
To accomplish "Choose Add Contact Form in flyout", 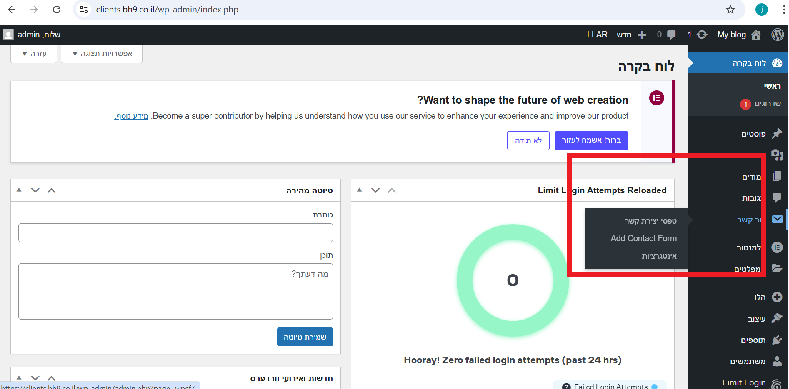I will [x=644, y=238].
